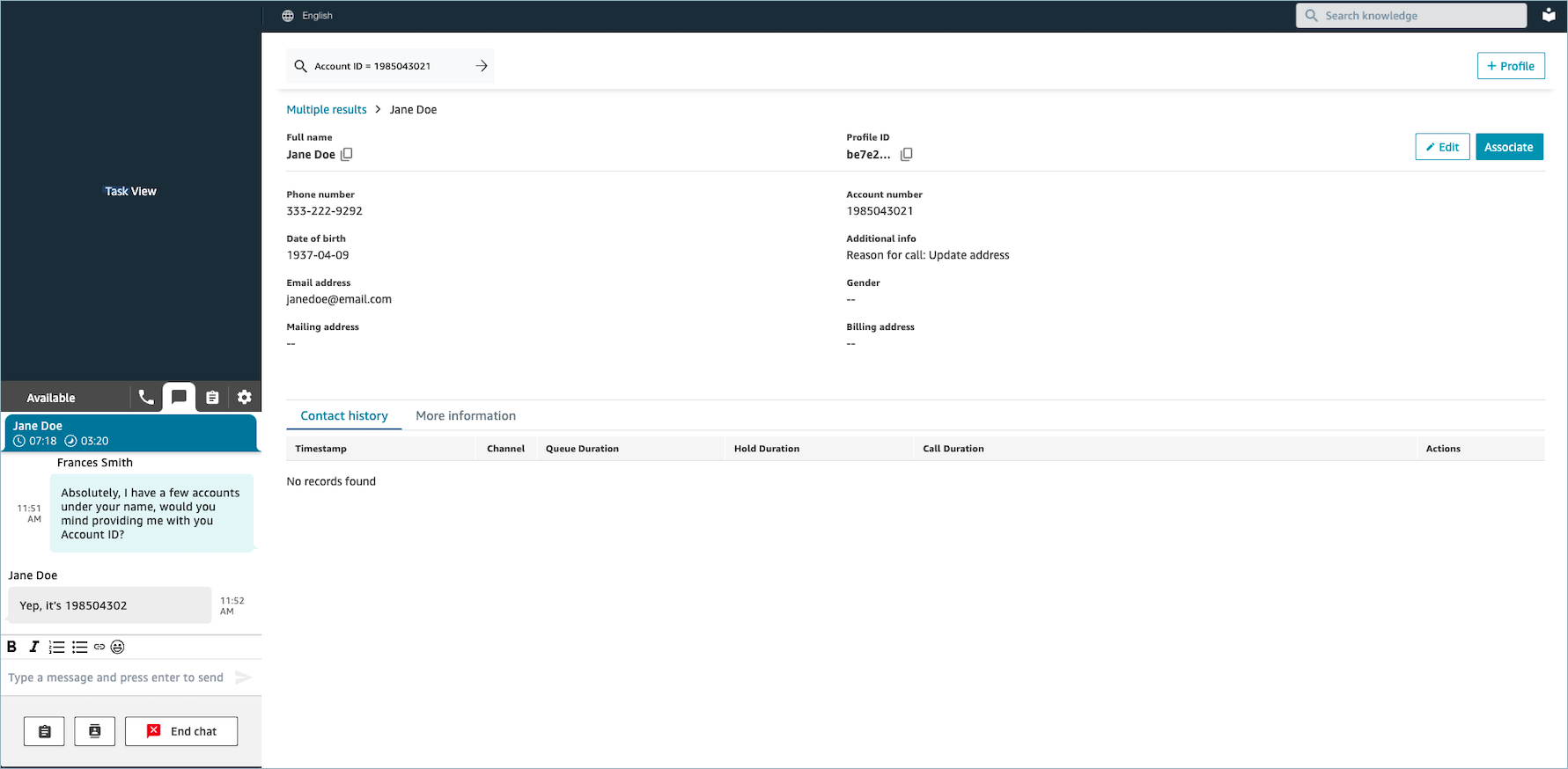Image resolution: width=1568 pixels, height=769 pixels.
Task: Click the Associate button
Action: coord(1508,147)
